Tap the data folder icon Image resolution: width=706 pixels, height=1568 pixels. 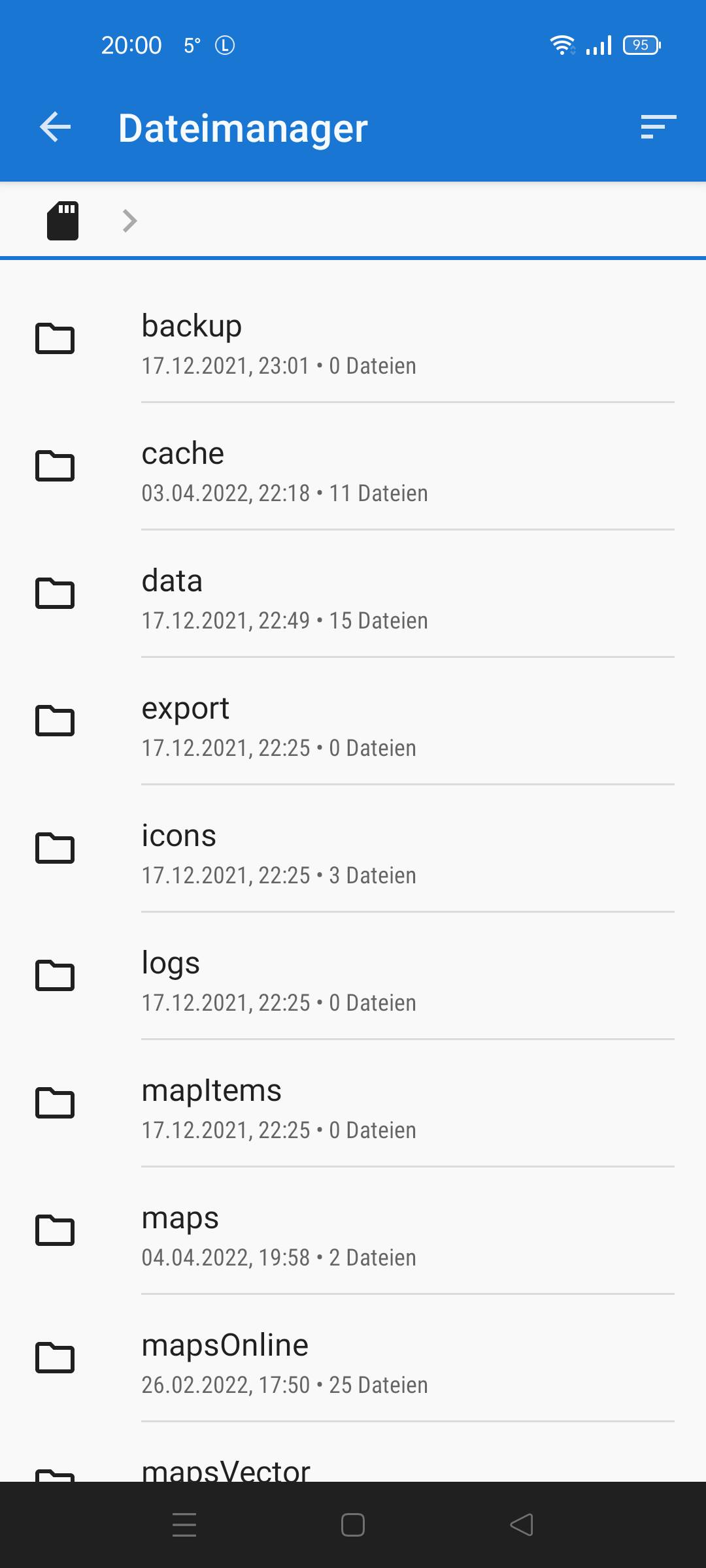pyautogui.click(x=55, y=593)
